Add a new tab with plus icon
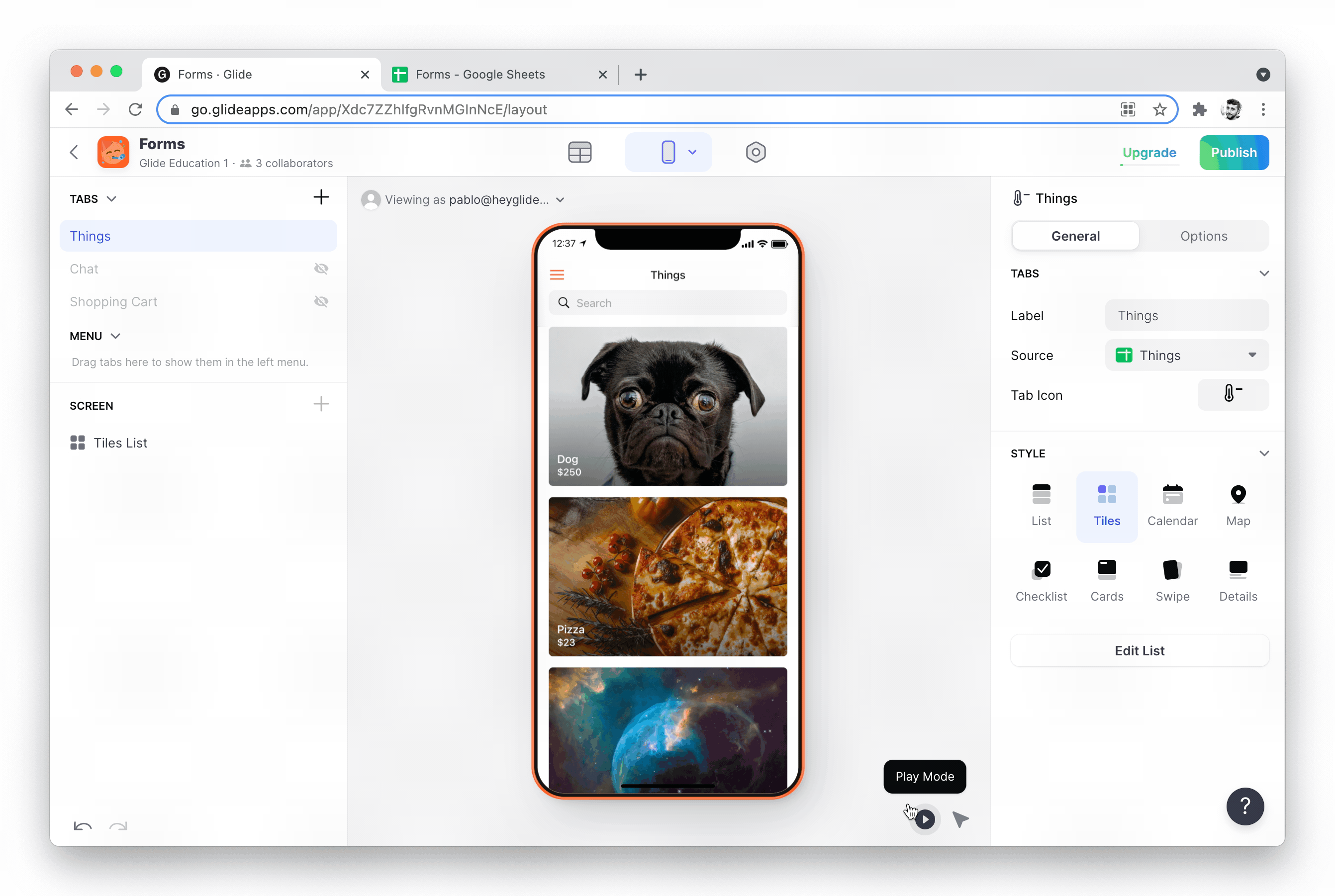This screenshot has width=1335, height=896. coord(321,197)
